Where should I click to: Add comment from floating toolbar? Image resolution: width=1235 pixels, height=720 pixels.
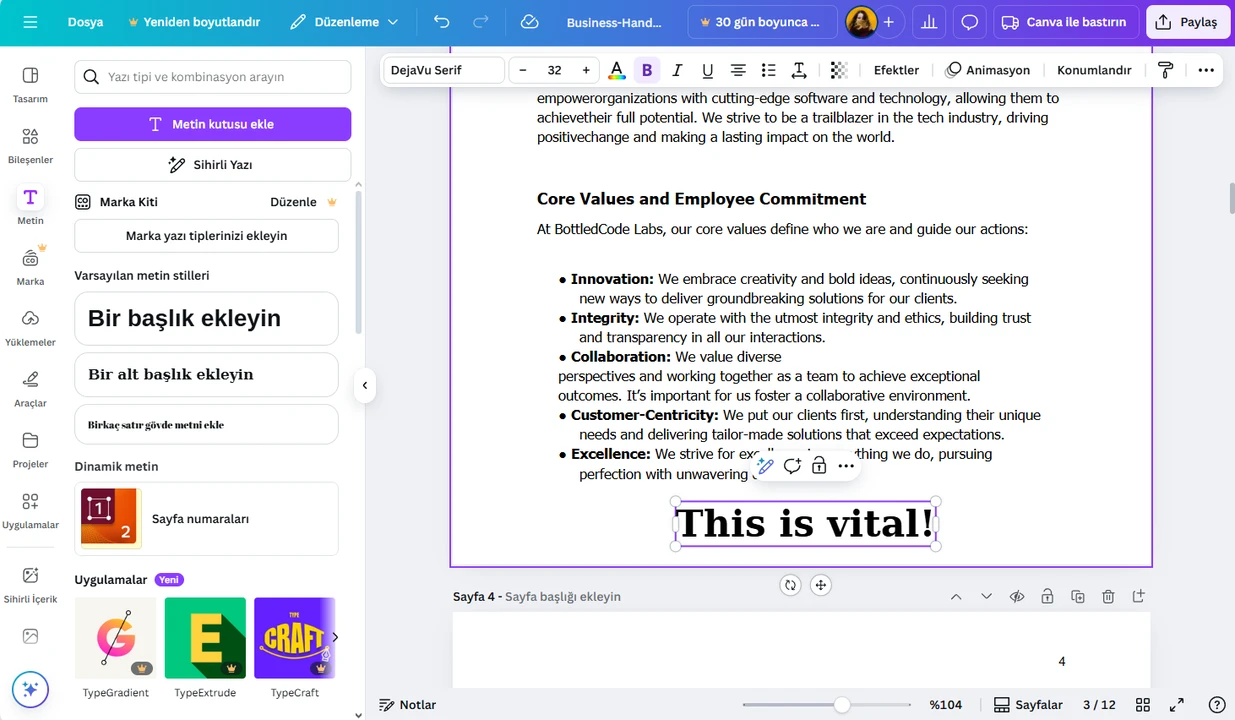tap(792, 466)
